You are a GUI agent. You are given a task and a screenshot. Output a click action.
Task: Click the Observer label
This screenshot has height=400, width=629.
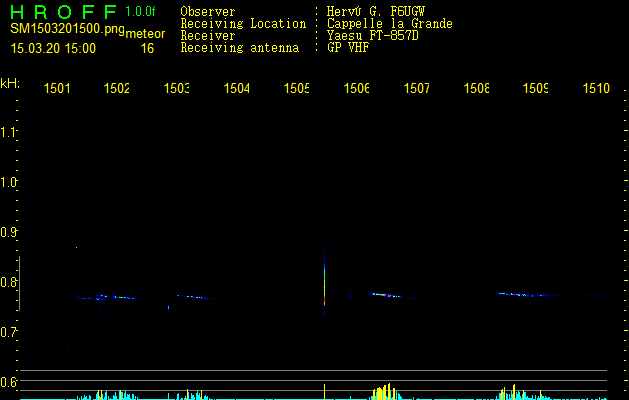point(208,12)
